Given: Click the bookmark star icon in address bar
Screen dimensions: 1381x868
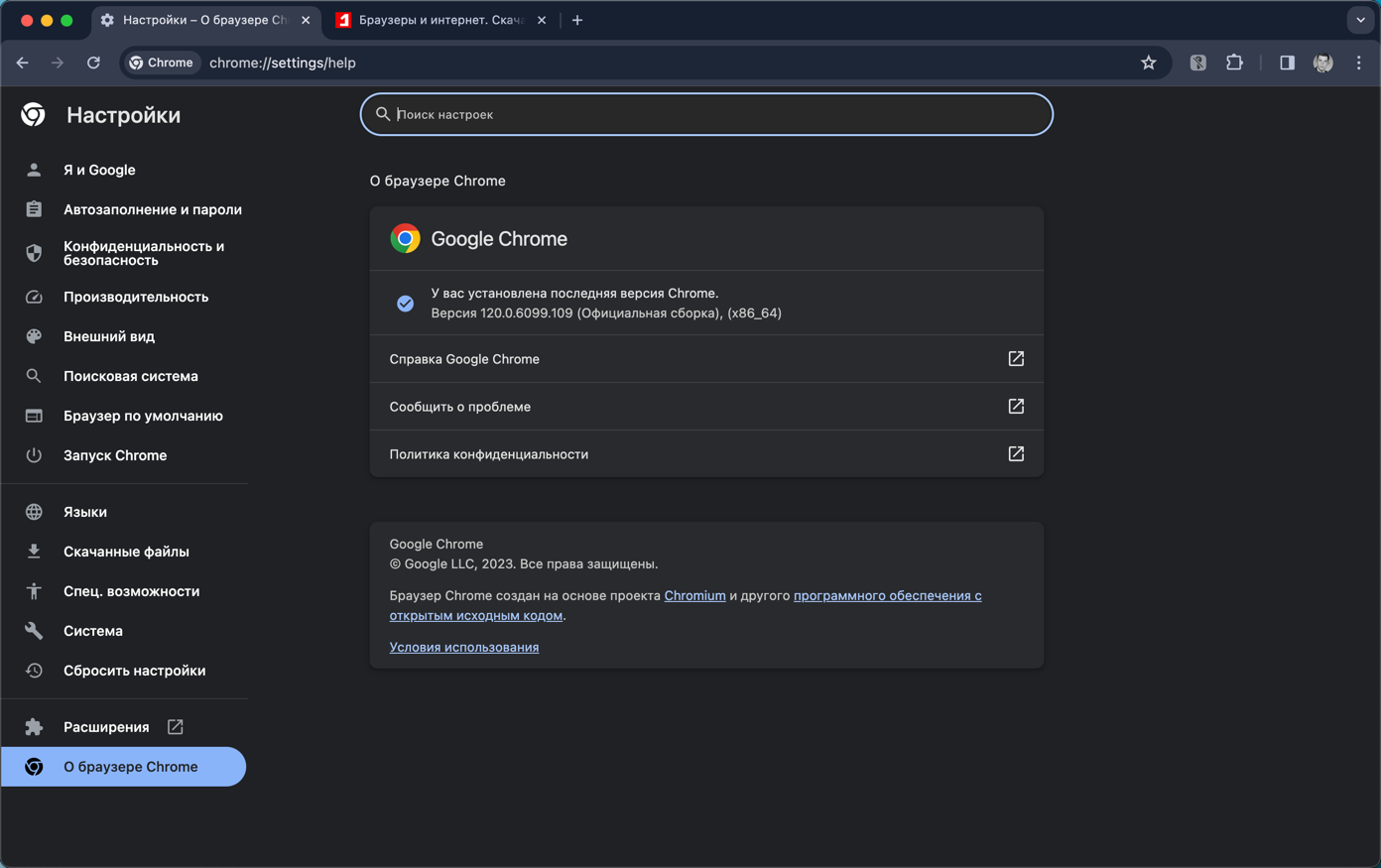Looking at the screenshot, I should coord(1148,62).
